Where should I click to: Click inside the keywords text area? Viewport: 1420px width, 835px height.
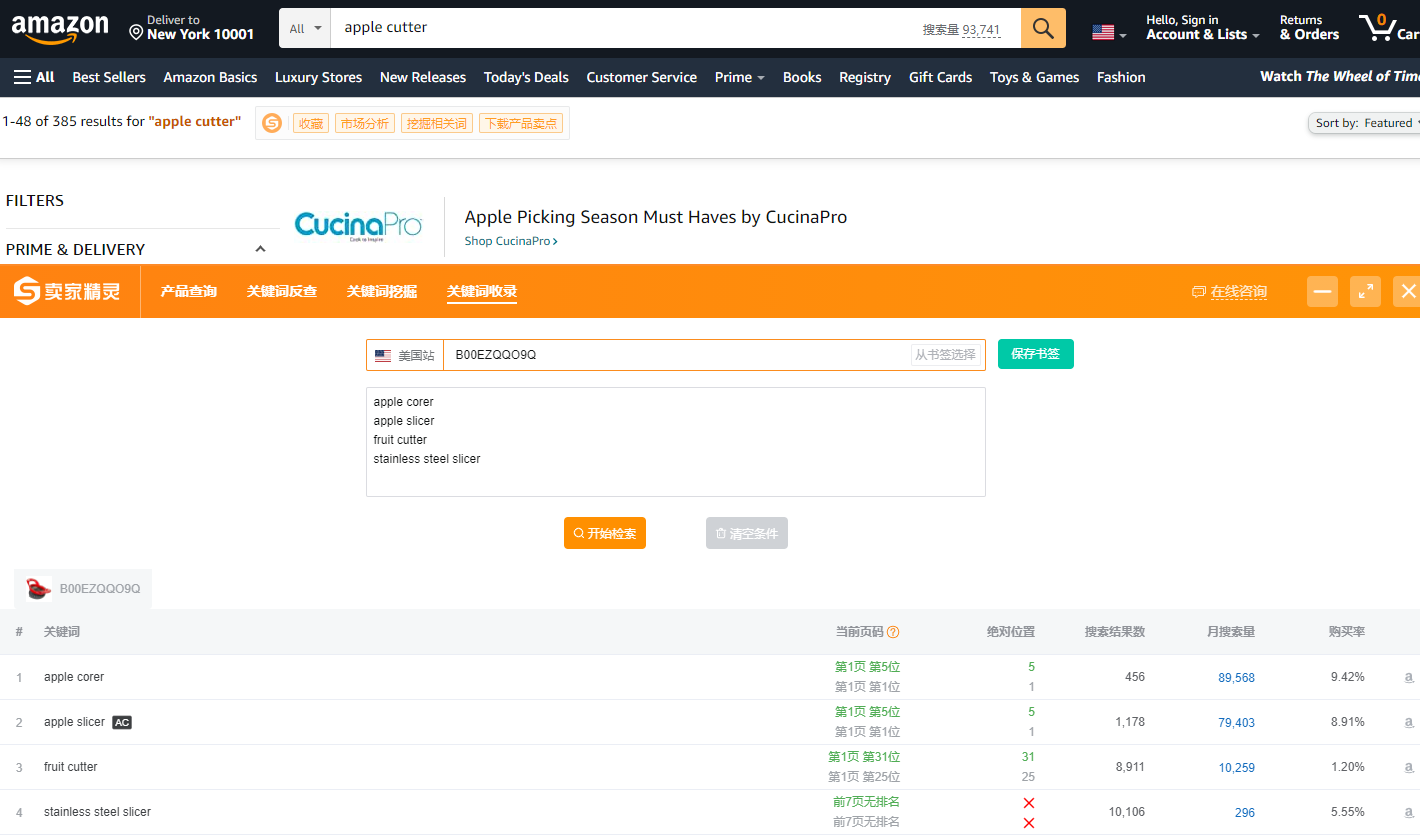pos(676,442)
